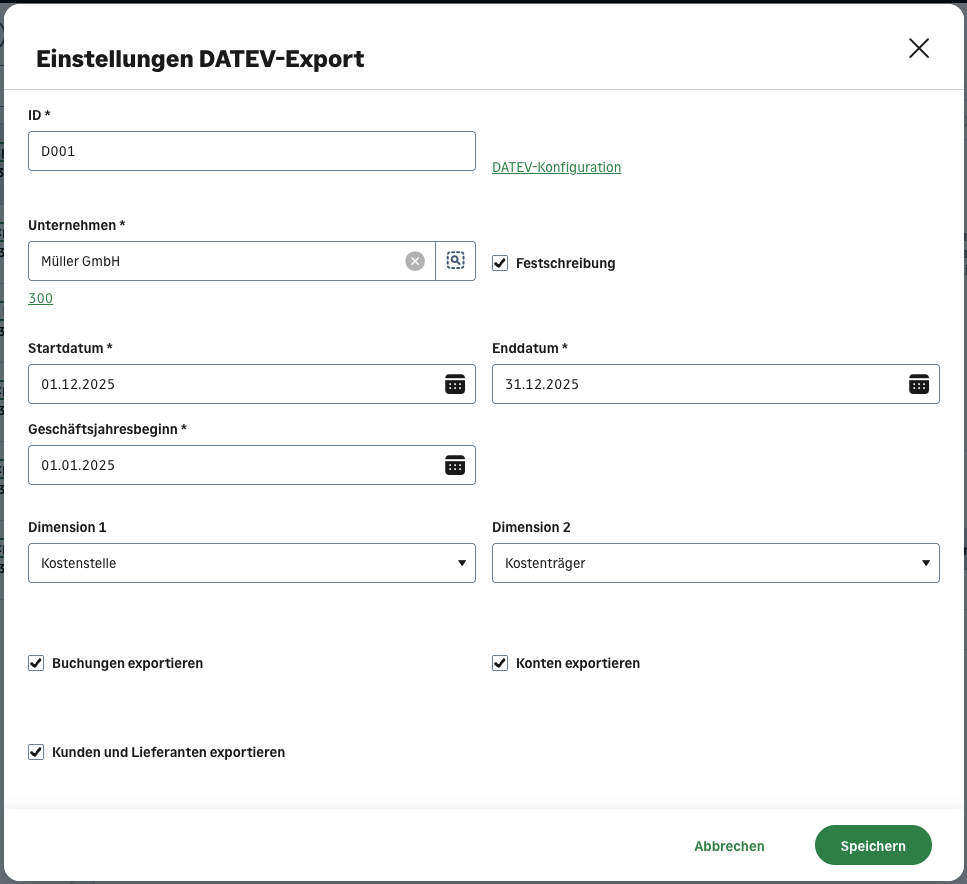Close the DATEV-Export settings dialog
Screen dimensions: 967x884
[x=918, y=48]
